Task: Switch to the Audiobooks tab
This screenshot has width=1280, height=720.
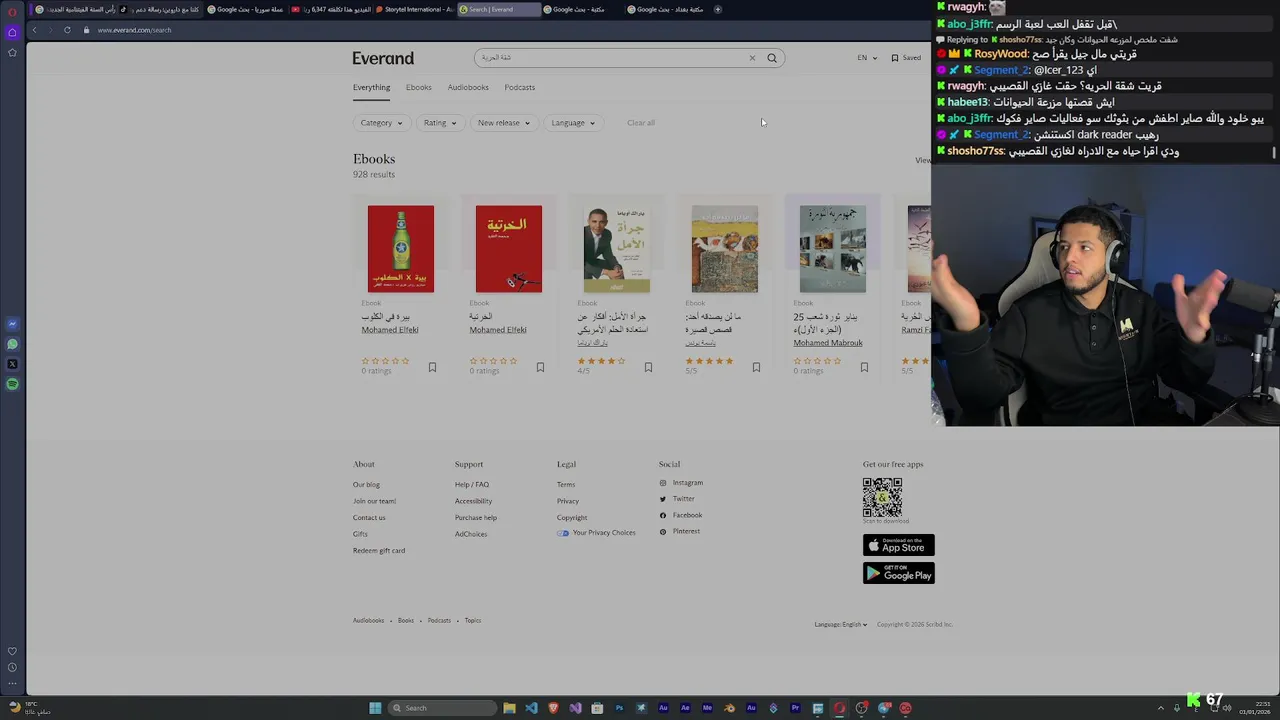Action: pyautogui.click(x=468, y=87)
